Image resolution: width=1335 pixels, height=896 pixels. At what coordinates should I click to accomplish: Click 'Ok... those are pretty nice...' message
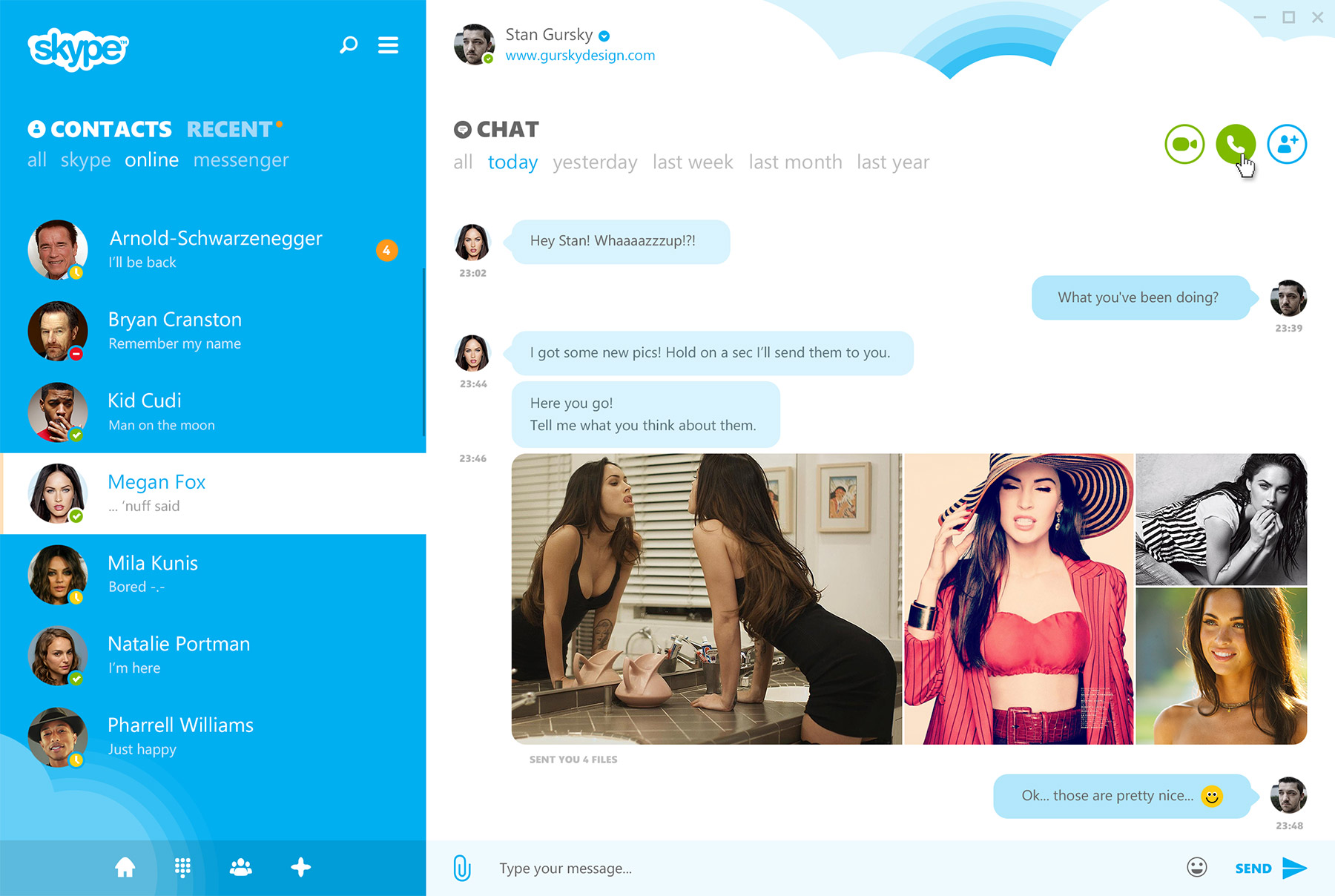click(x=1125, y=796)
